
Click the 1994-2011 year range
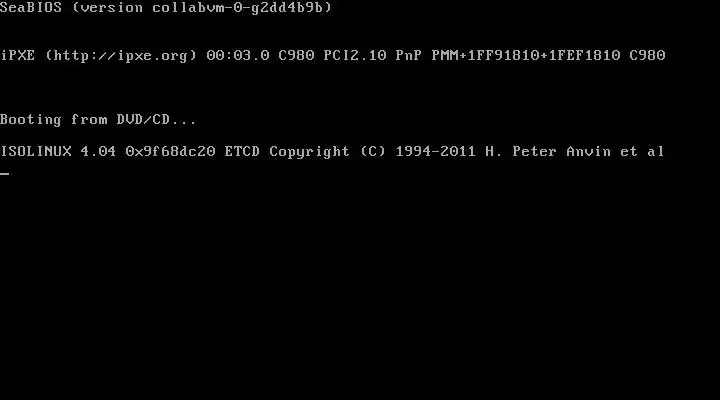pyautogui.click(x=436, y=152)
